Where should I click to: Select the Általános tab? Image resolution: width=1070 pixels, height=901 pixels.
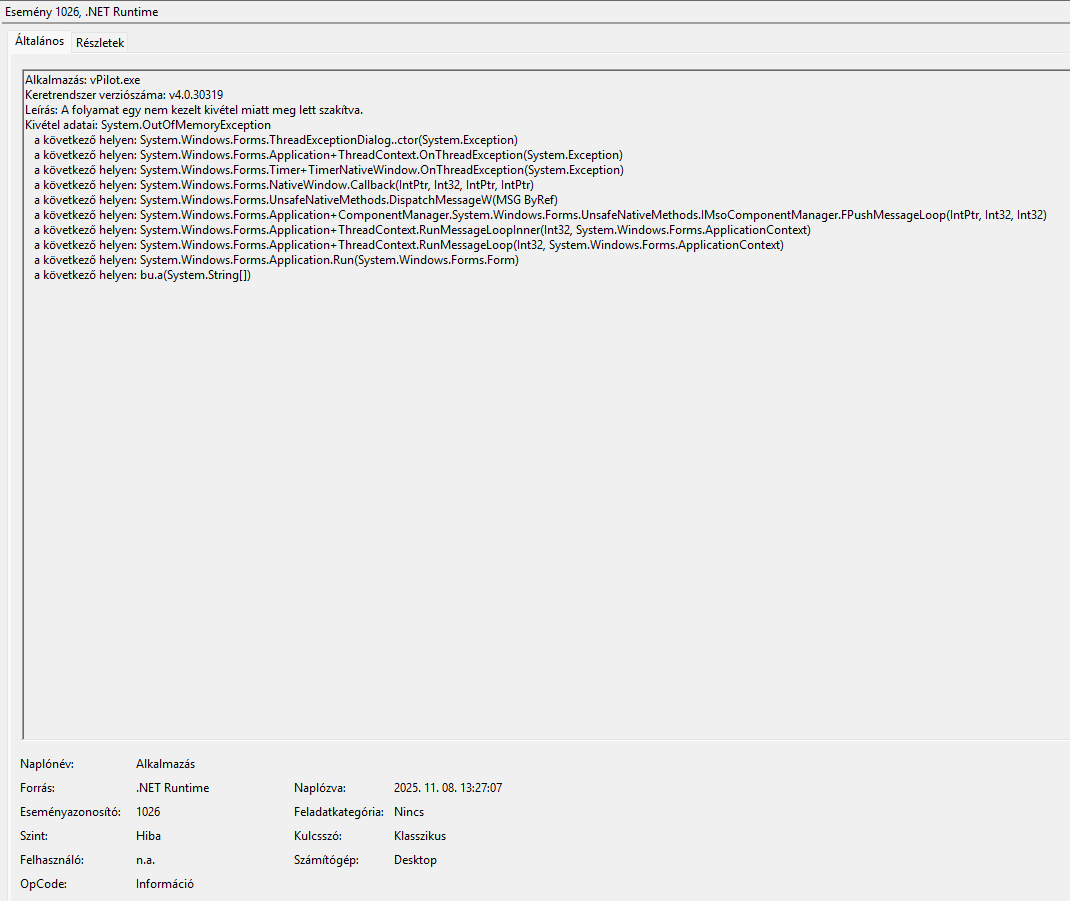(x=40, y=42)
